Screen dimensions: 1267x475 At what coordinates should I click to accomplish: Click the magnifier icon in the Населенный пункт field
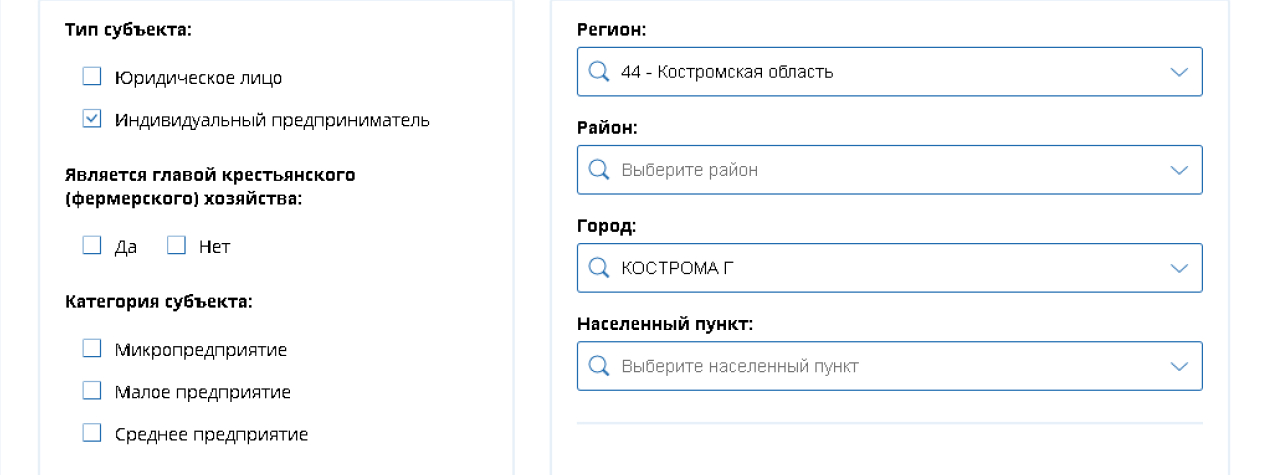coord(599,366)
